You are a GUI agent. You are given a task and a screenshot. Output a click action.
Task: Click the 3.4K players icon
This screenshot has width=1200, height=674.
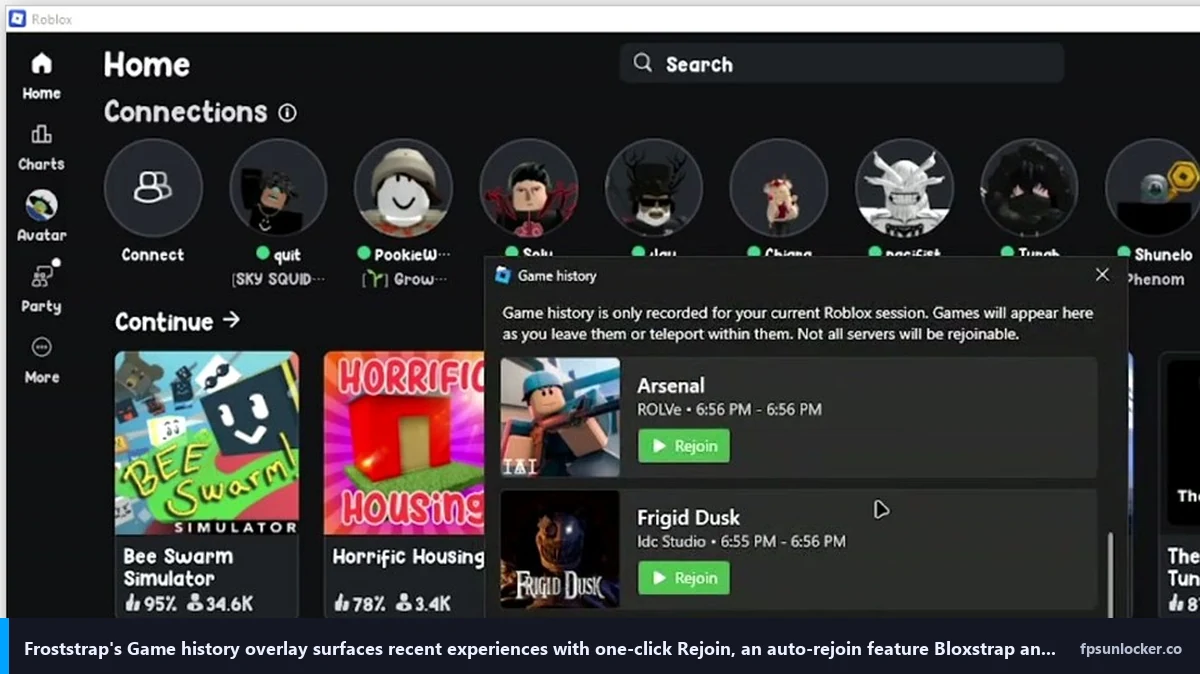[404, 603]
